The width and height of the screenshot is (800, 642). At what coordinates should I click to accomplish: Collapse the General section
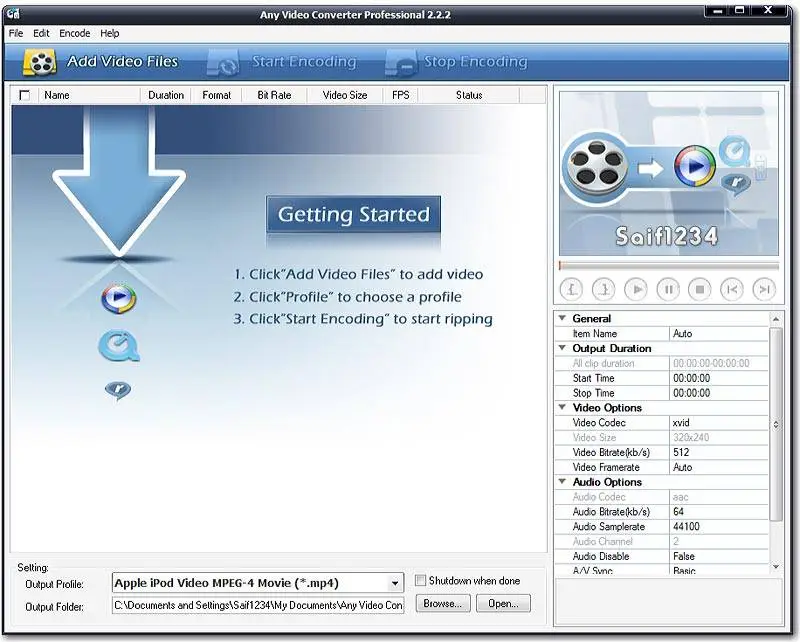[x=562, y=318]
